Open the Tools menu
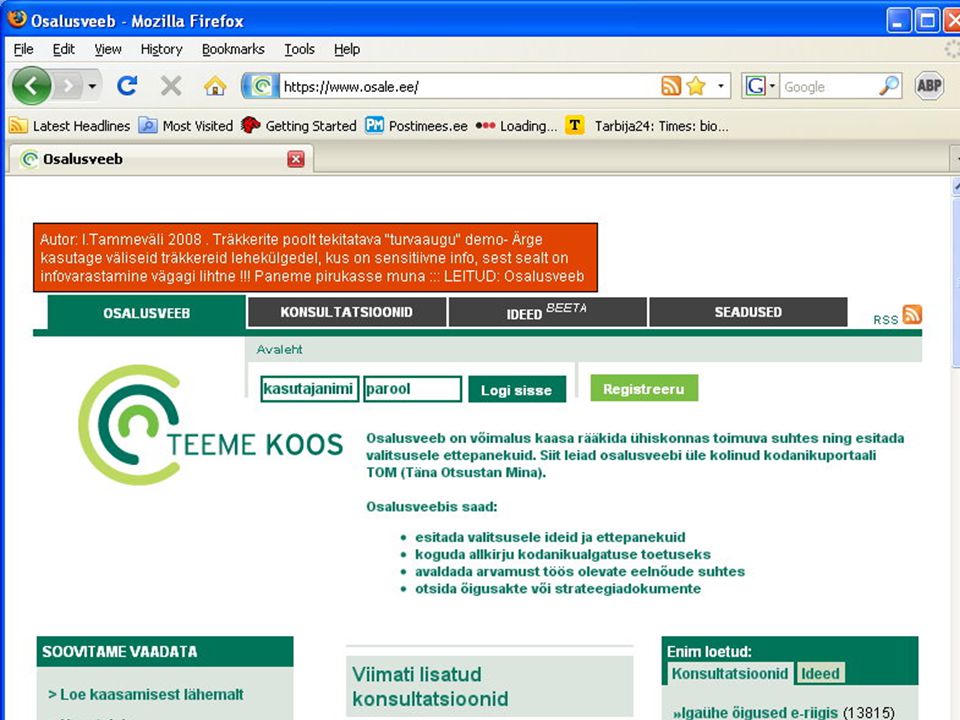960x720 pixels. click(299, 49)
